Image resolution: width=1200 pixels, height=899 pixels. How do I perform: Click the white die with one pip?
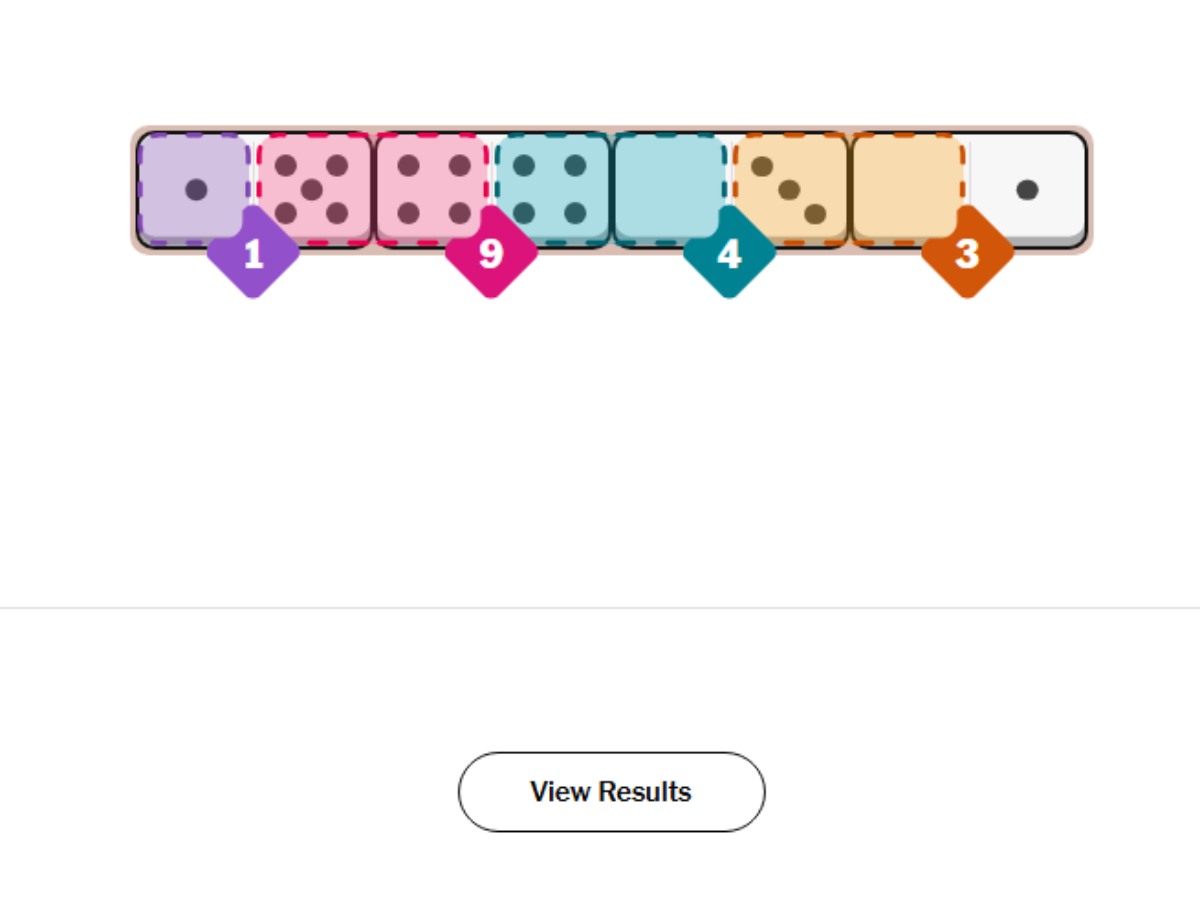click(x=1027, y=188)
